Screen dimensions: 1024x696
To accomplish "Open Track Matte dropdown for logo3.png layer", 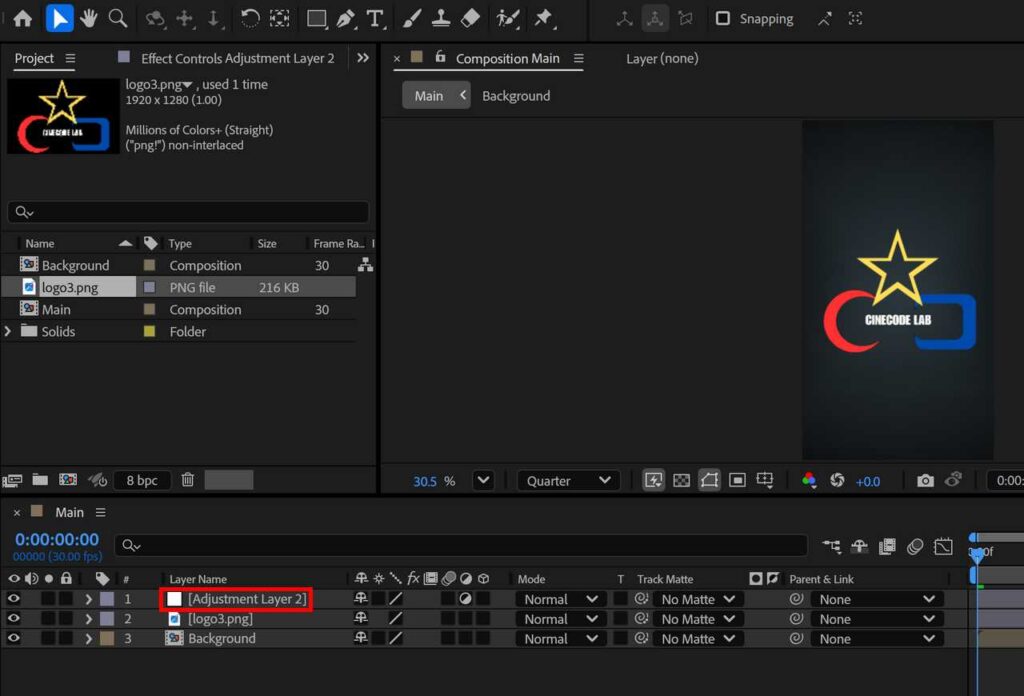I will point(698,619).
